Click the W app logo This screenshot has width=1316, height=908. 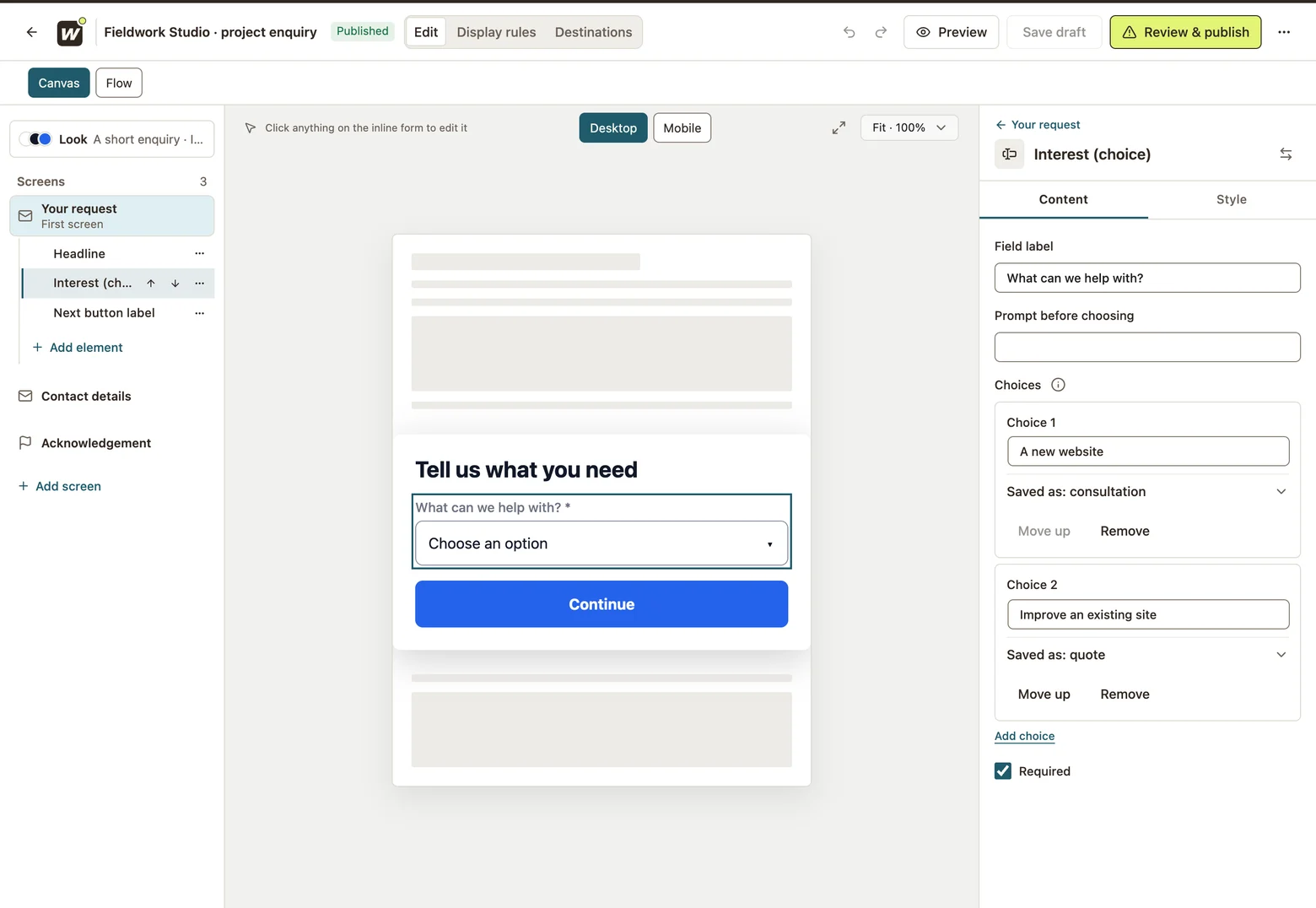point(70,32)
